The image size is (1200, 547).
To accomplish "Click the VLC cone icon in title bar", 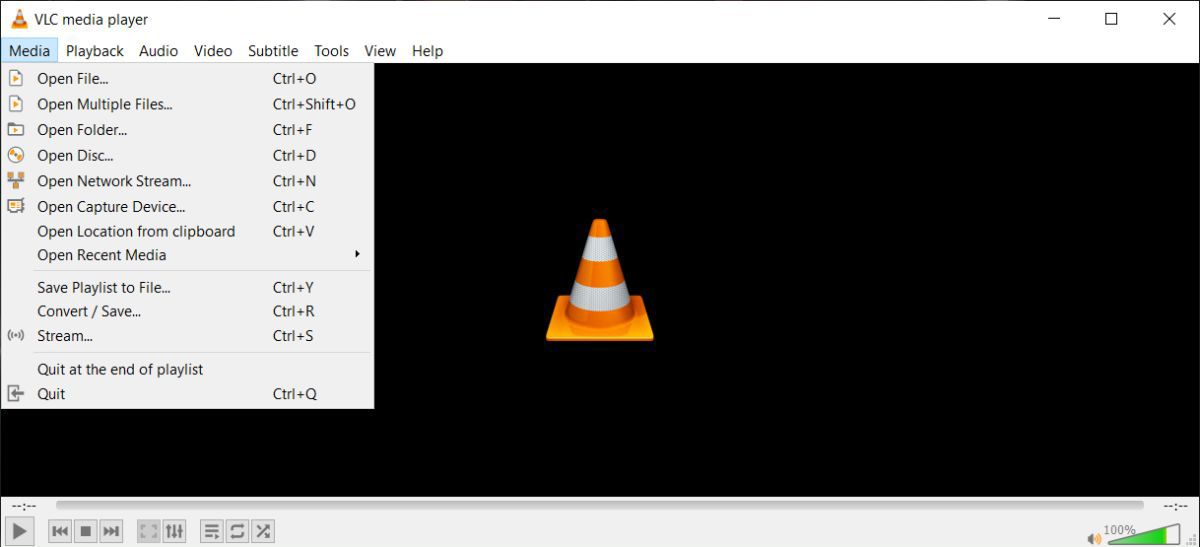I will click(x=19, y=19).
